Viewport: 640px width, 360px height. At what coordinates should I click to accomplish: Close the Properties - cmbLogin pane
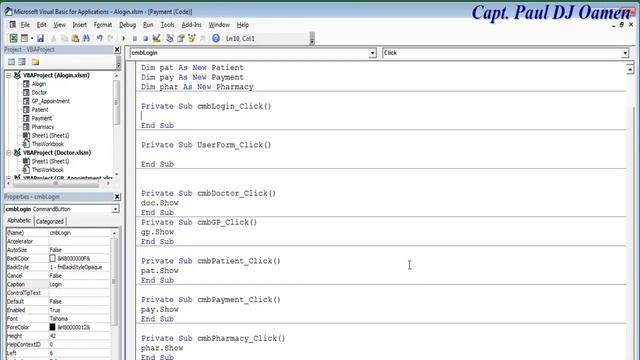(117, 197)
